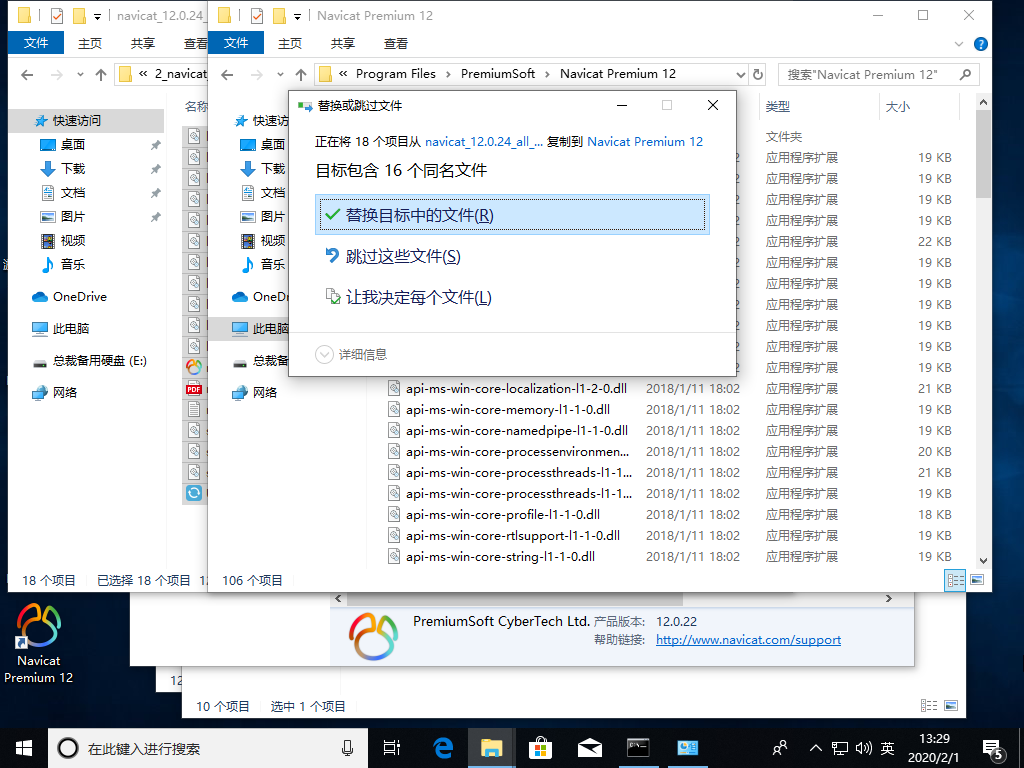Click File Explorer taskbar icon
The image size is (1024, 768).
pyautogui.click(x=492, y=748)
